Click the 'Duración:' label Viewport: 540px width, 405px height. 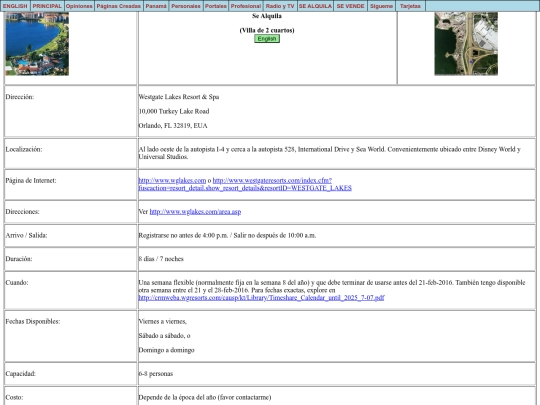(19, 259)
